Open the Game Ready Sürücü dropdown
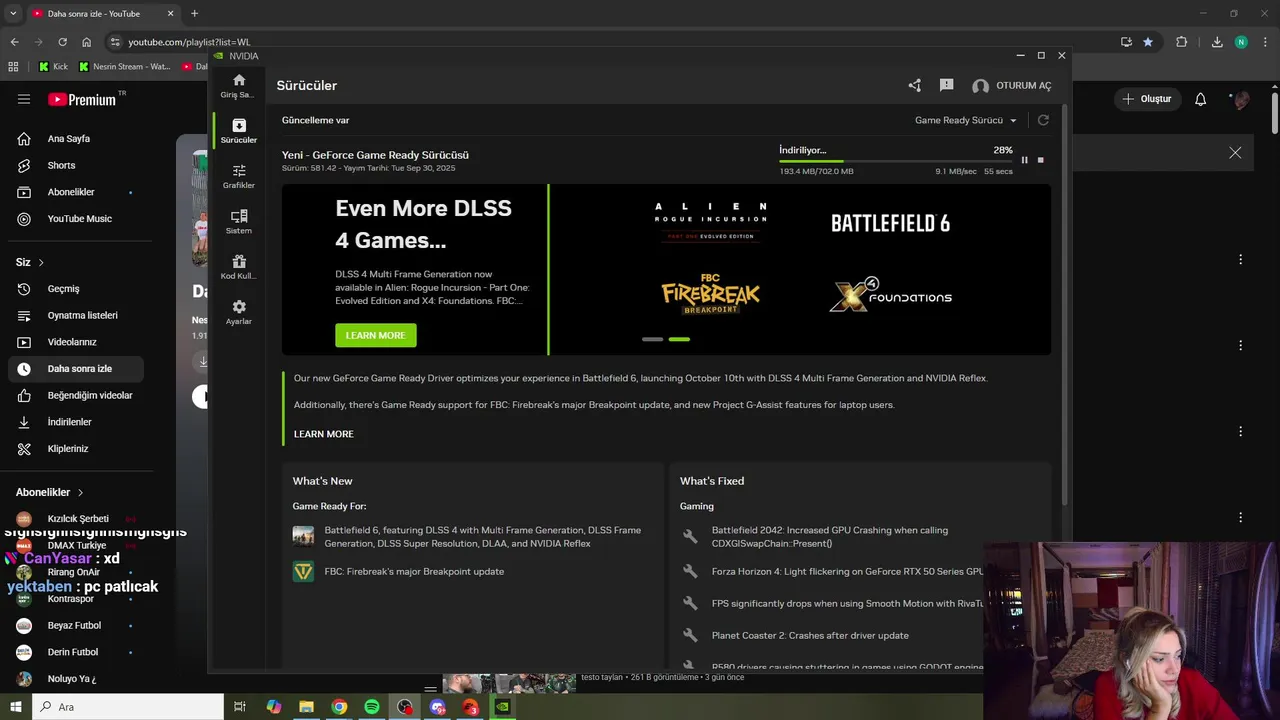 (966, 120)
